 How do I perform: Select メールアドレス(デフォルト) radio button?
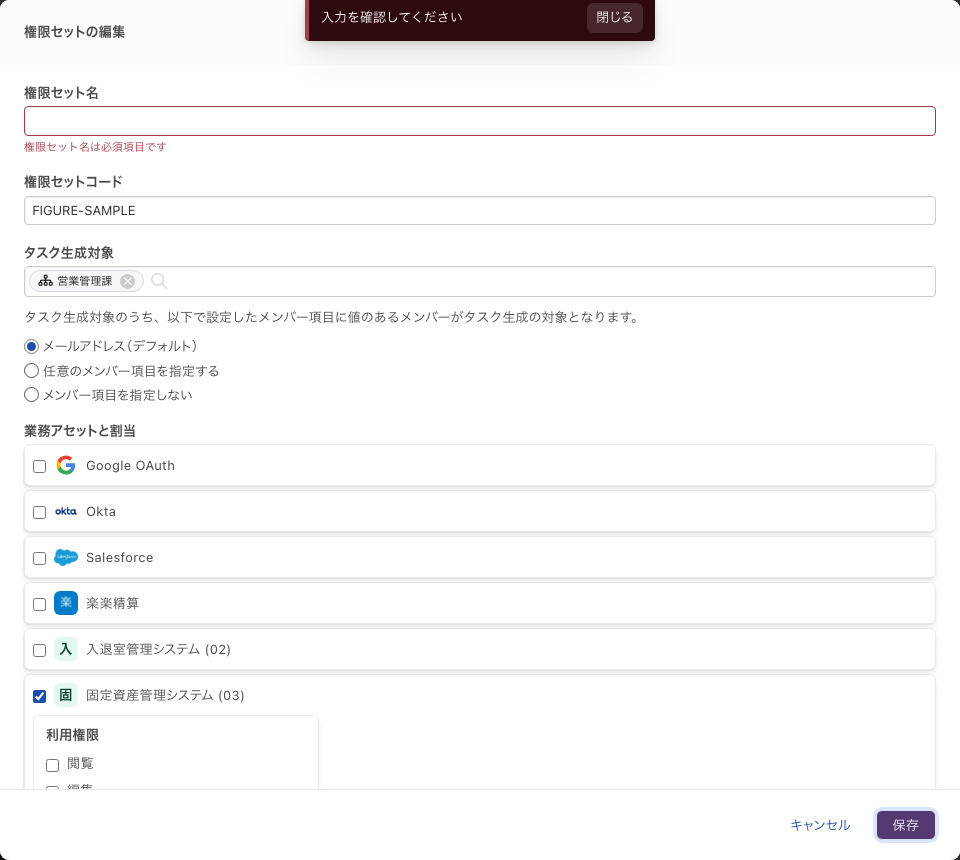[31, 346]
